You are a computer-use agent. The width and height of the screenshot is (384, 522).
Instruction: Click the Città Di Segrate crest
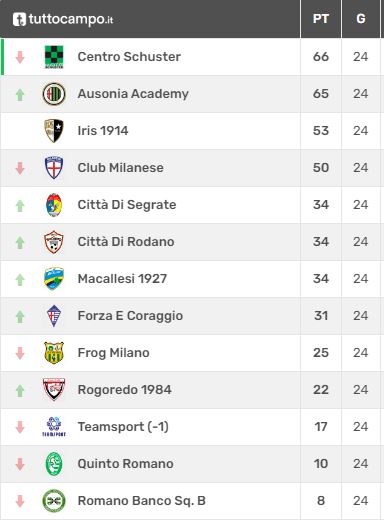pyautogui.click(x=54, y=205)
